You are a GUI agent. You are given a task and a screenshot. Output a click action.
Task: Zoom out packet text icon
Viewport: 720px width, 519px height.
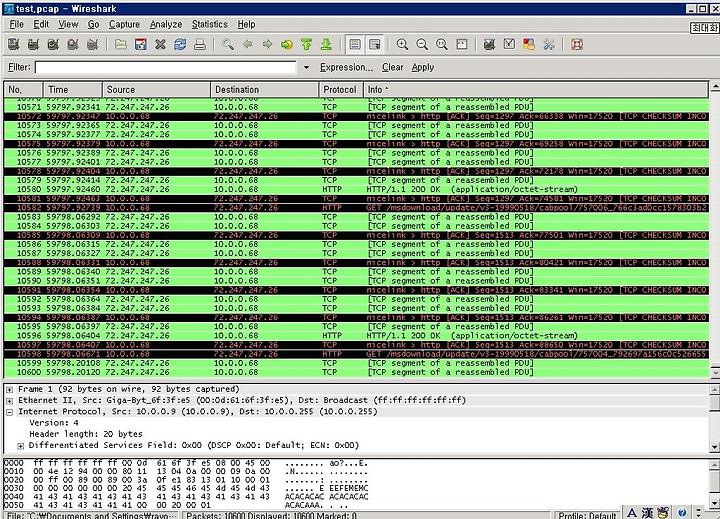422,45
